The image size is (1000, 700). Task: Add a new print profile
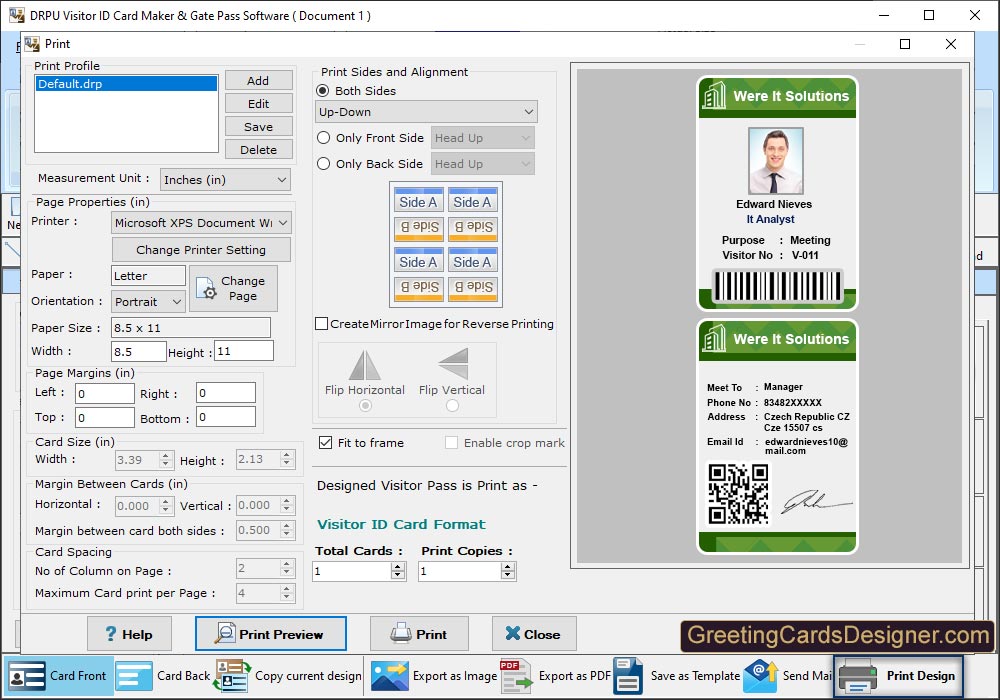point(258,80)
